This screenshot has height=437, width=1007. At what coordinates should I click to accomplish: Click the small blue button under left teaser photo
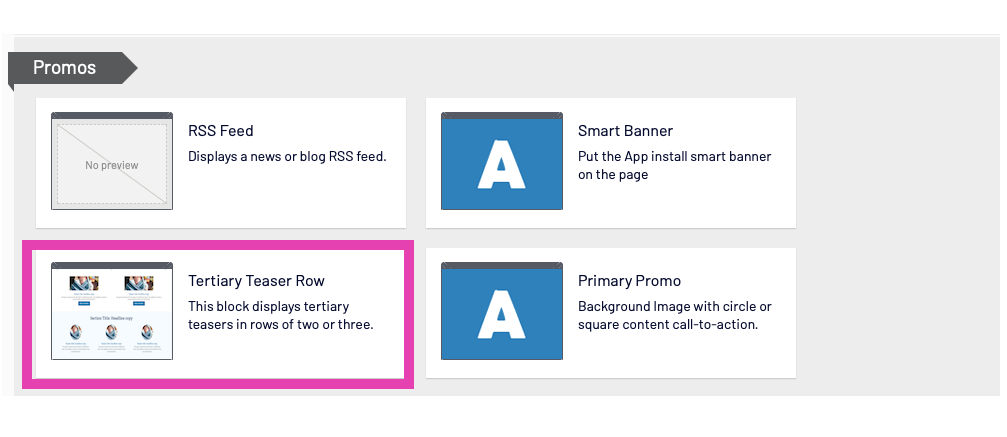84,302
